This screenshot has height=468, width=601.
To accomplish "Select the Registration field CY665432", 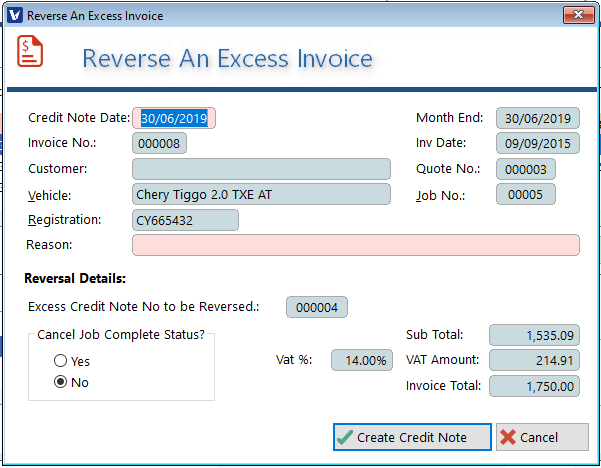I will tap(185, 220).
